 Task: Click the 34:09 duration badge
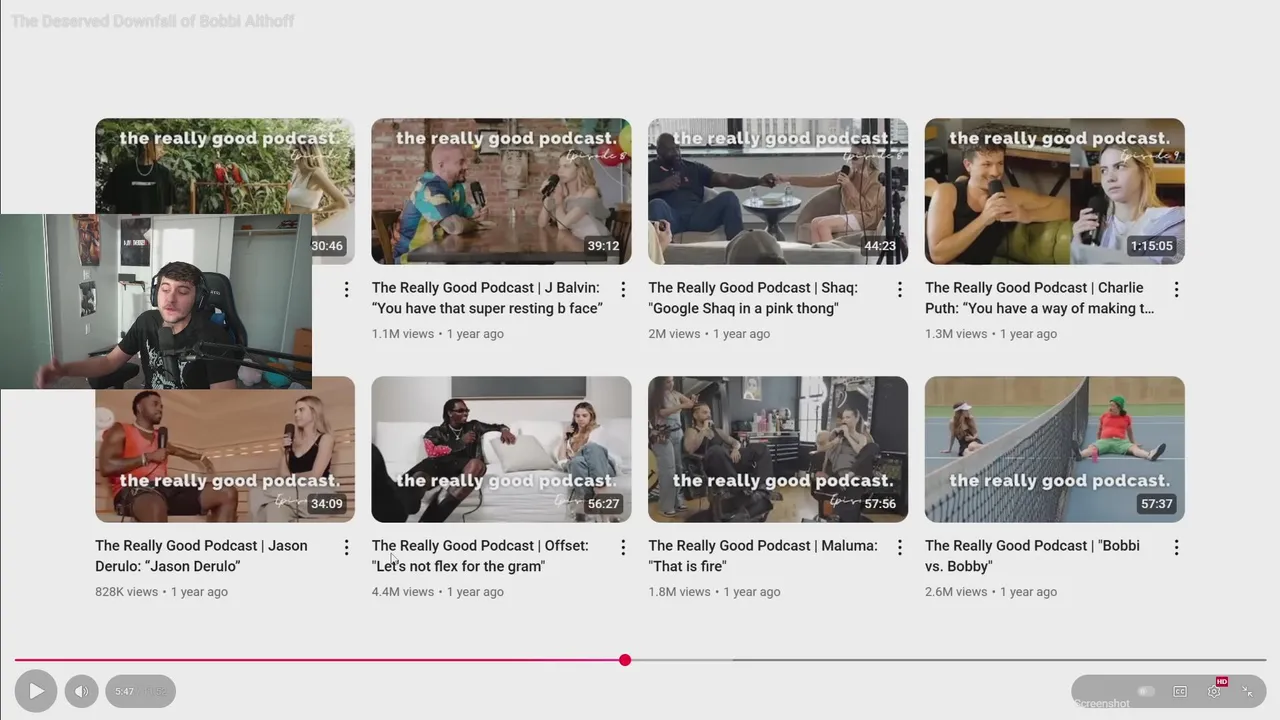pos(327,504)
